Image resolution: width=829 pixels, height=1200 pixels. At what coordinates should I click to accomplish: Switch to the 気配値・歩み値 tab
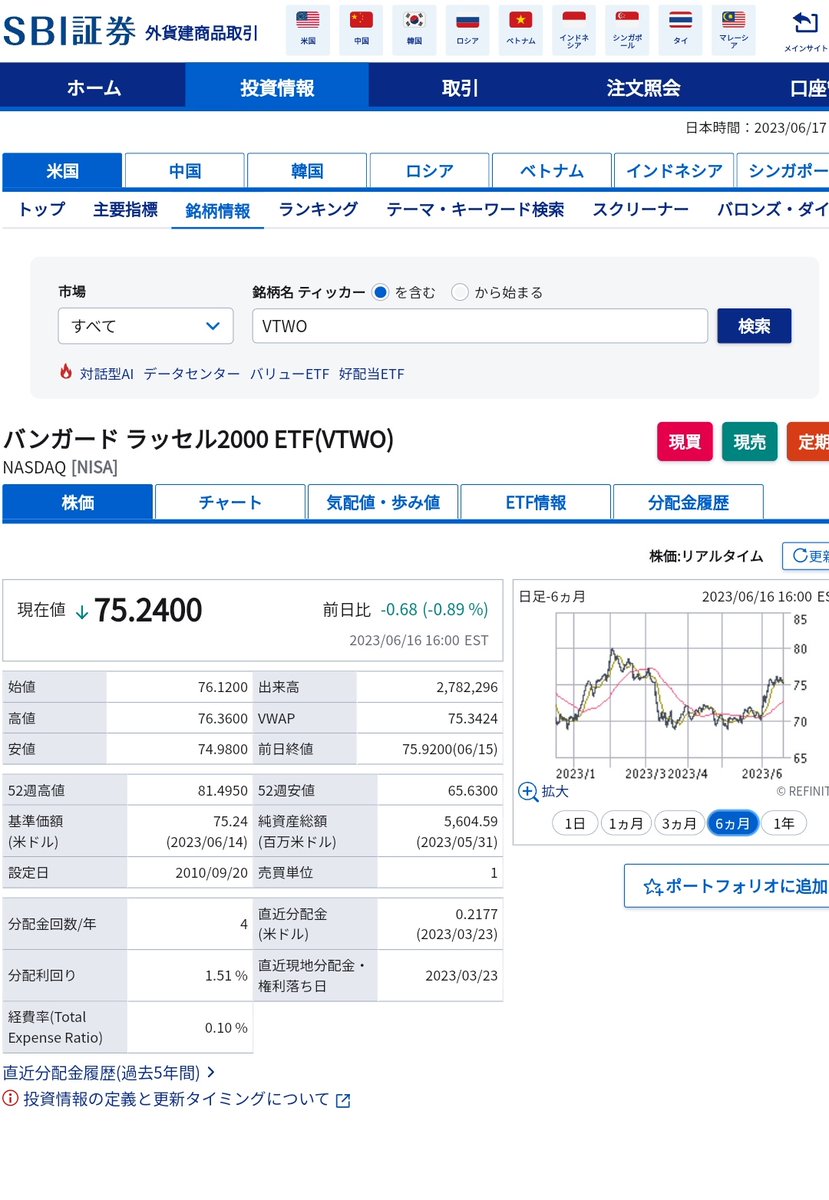(x=383, y=502)
